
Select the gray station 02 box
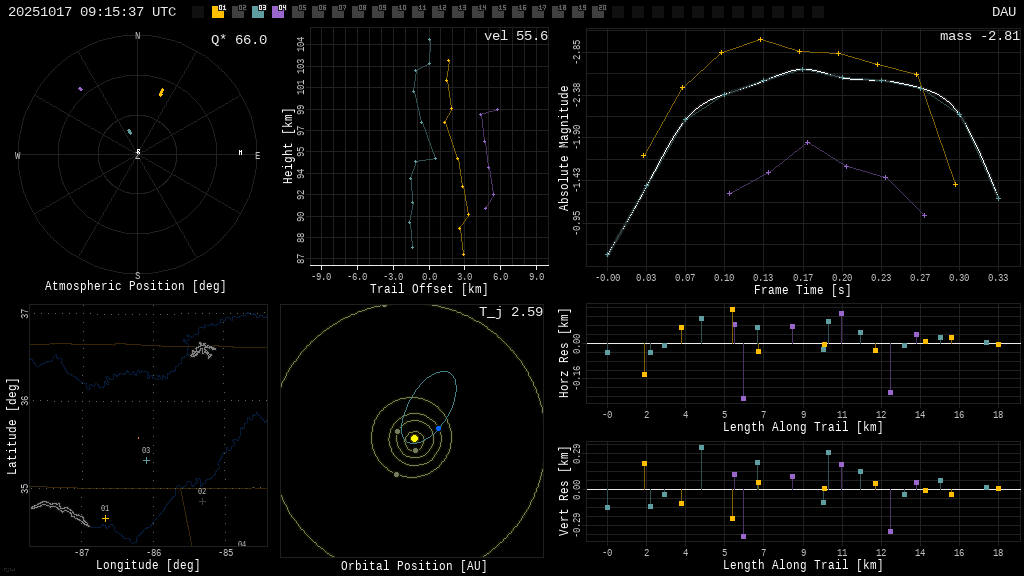(238, 12)
